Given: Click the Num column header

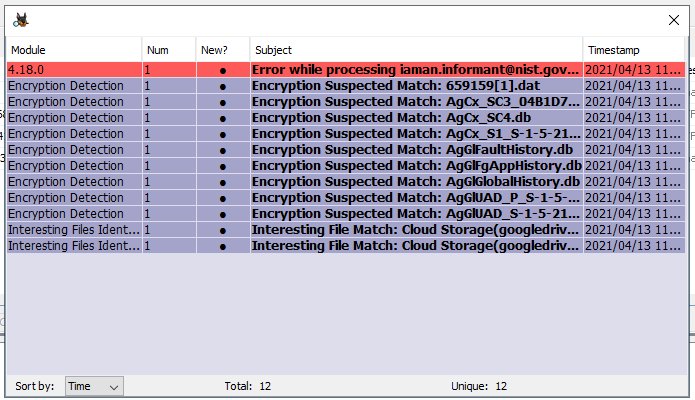Looking at the screenshot, I should coord(169,50).
